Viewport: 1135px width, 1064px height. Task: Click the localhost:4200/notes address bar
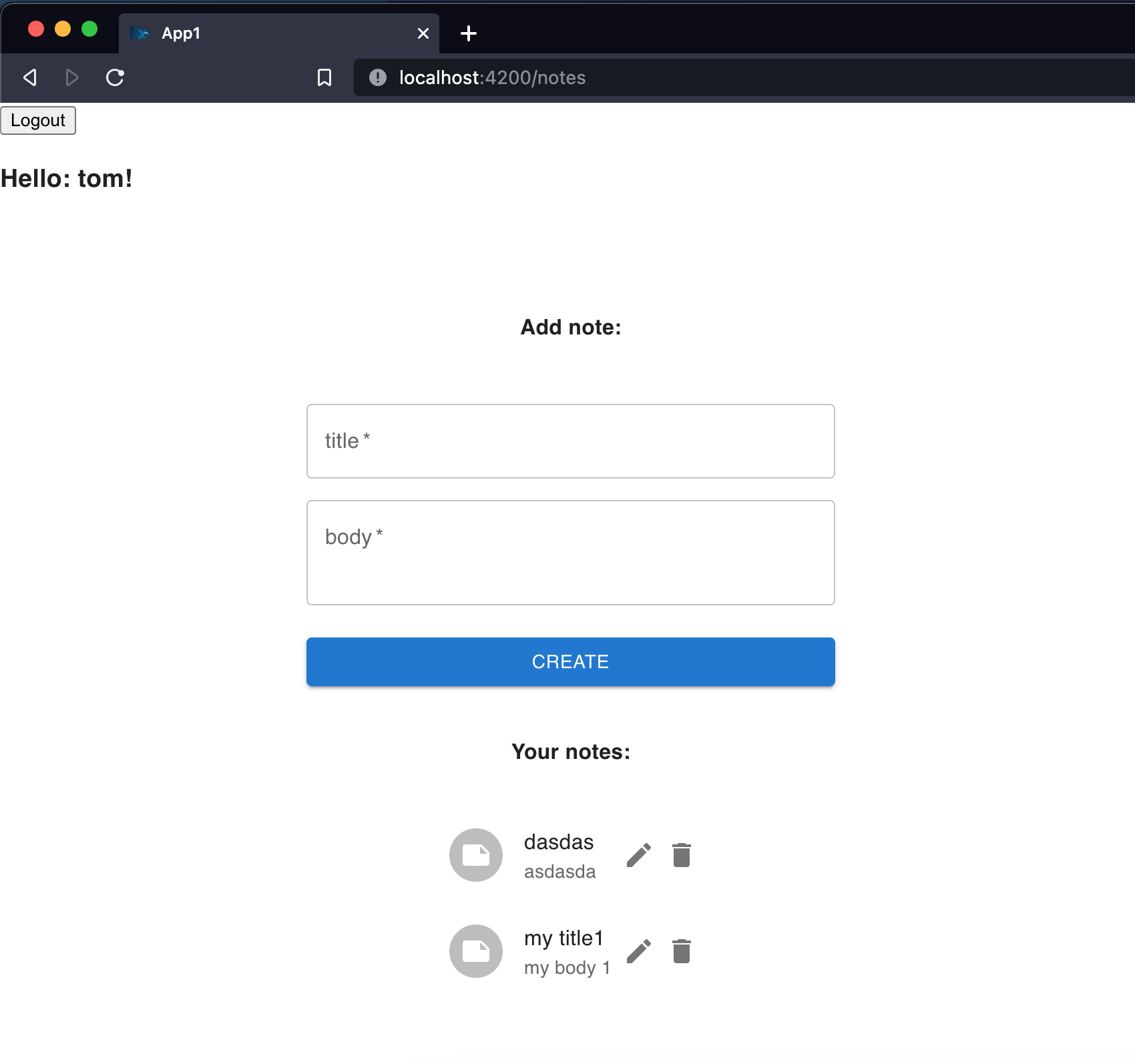(x=744, y=77)
